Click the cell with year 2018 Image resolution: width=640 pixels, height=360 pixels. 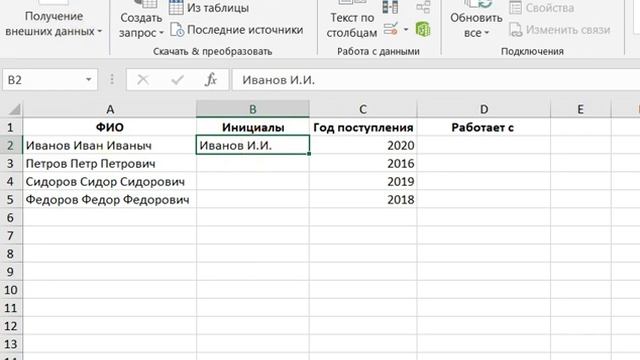pyautogui.click(x=363, y=199)
